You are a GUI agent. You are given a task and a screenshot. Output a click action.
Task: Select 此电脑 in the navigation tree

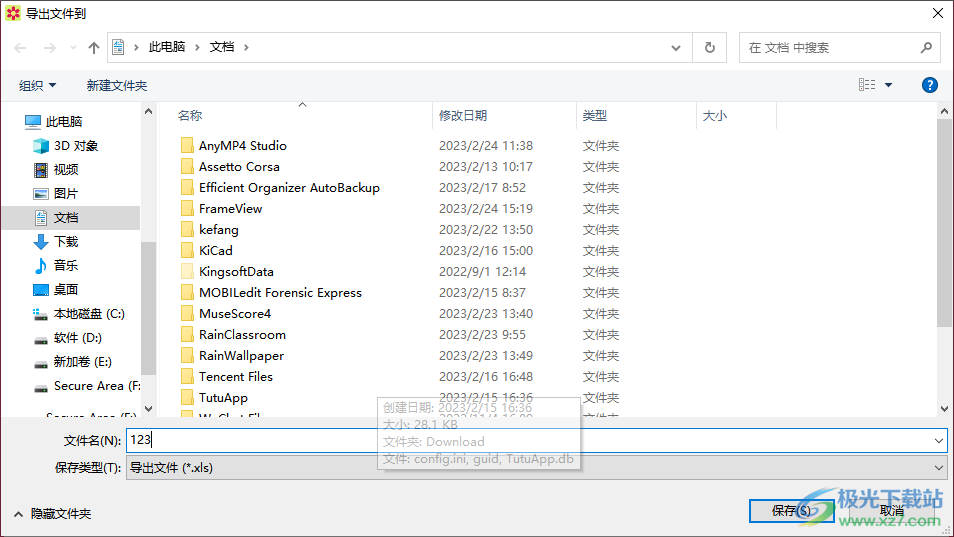[54, 122]
